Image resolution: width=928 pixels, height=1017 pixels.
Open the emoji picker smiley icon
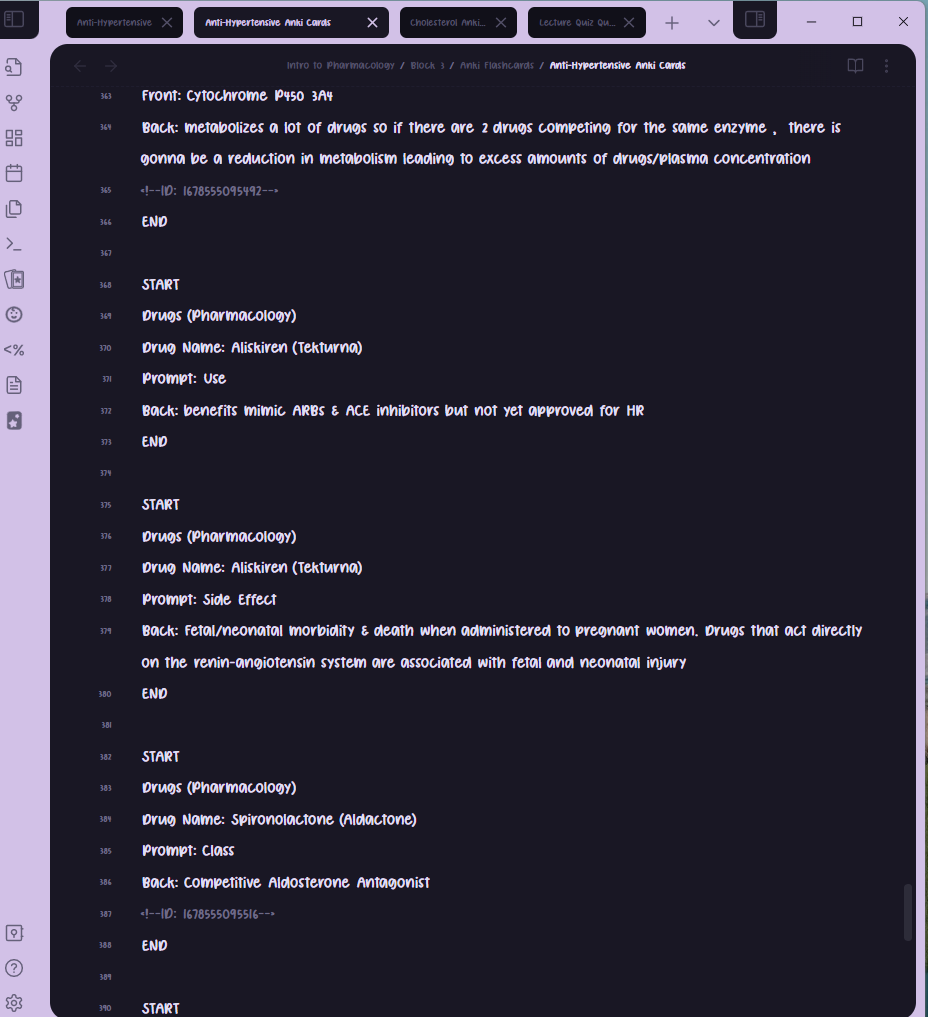(14, 314)
